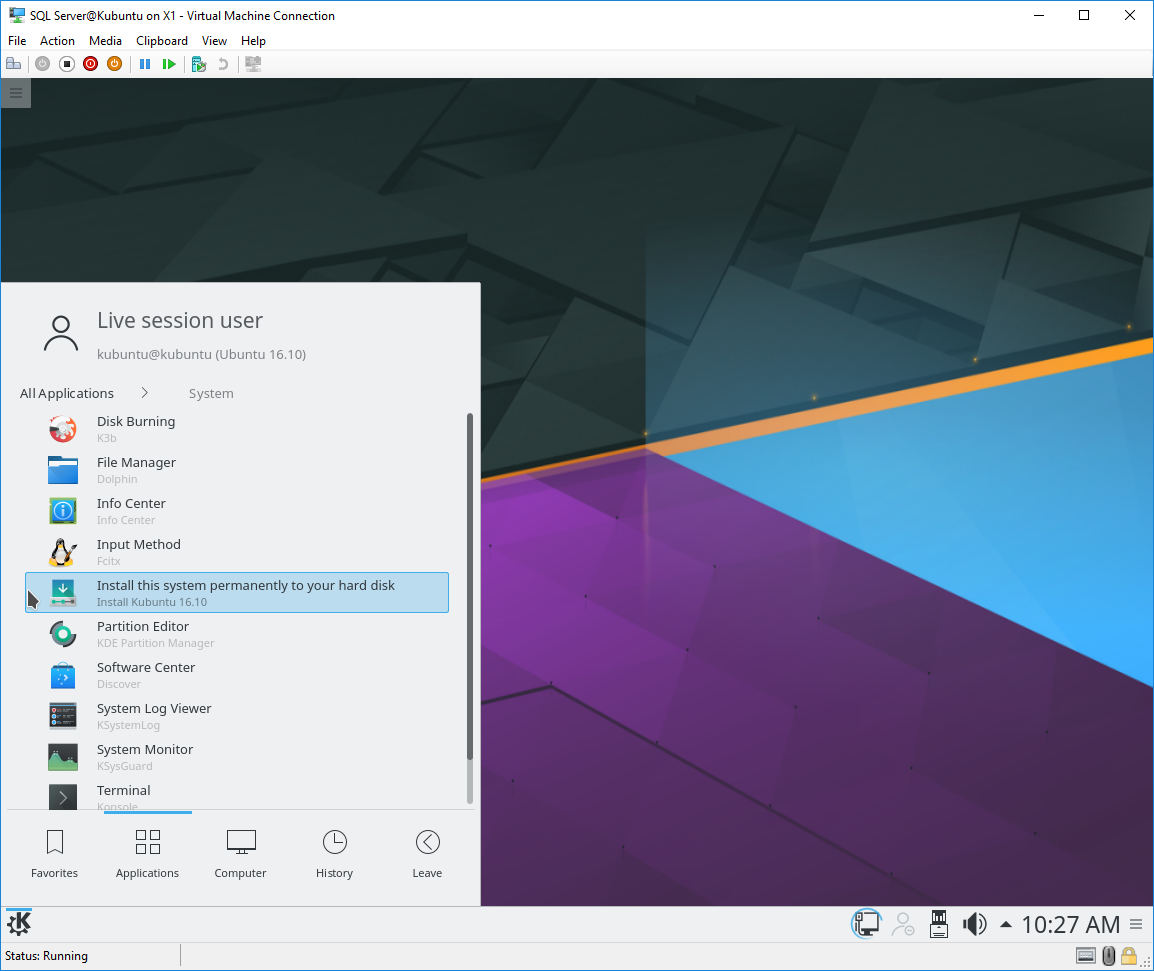
Task: Create a checkpoint using toolbar icon
Action: 199,64
